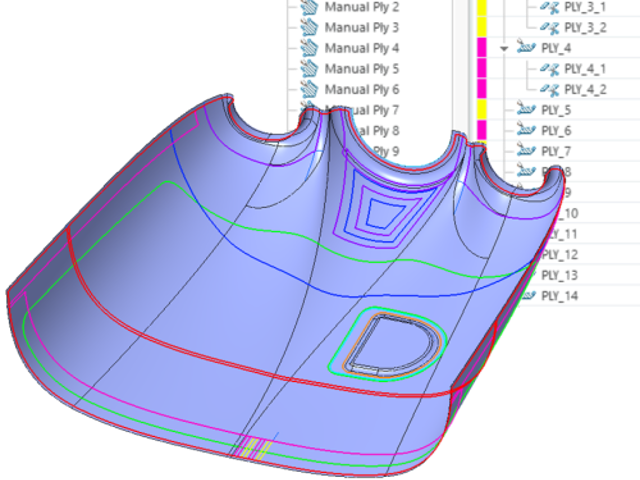Select RW_4.1 in the tree
The width and height of the screenshot is (640, 480).
click(585, 69)
